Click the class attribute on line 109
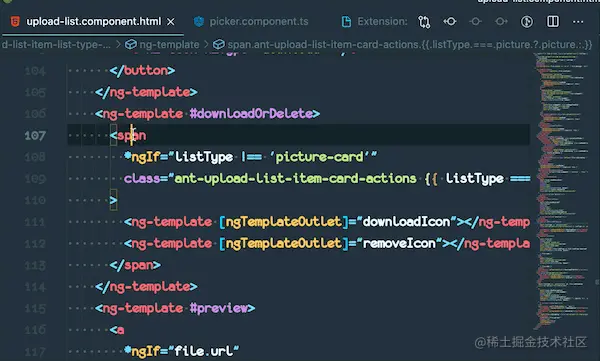The image size is (600, 361). point(142,178)
